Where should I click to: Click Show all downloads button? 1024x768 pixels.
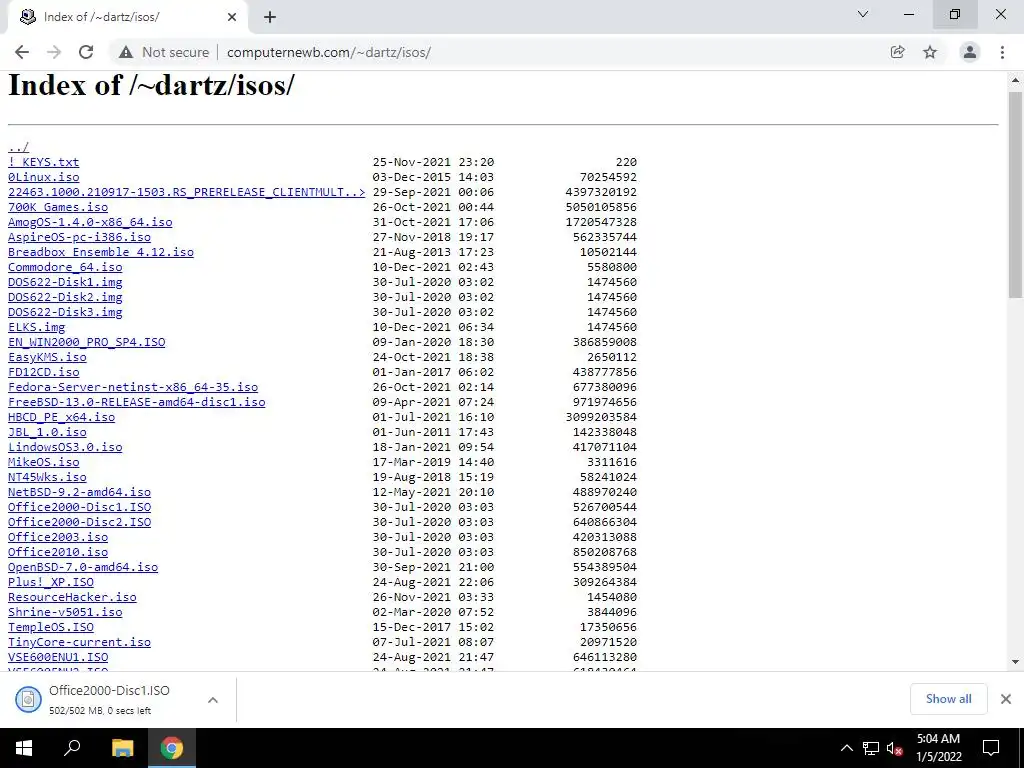(948, 699)
